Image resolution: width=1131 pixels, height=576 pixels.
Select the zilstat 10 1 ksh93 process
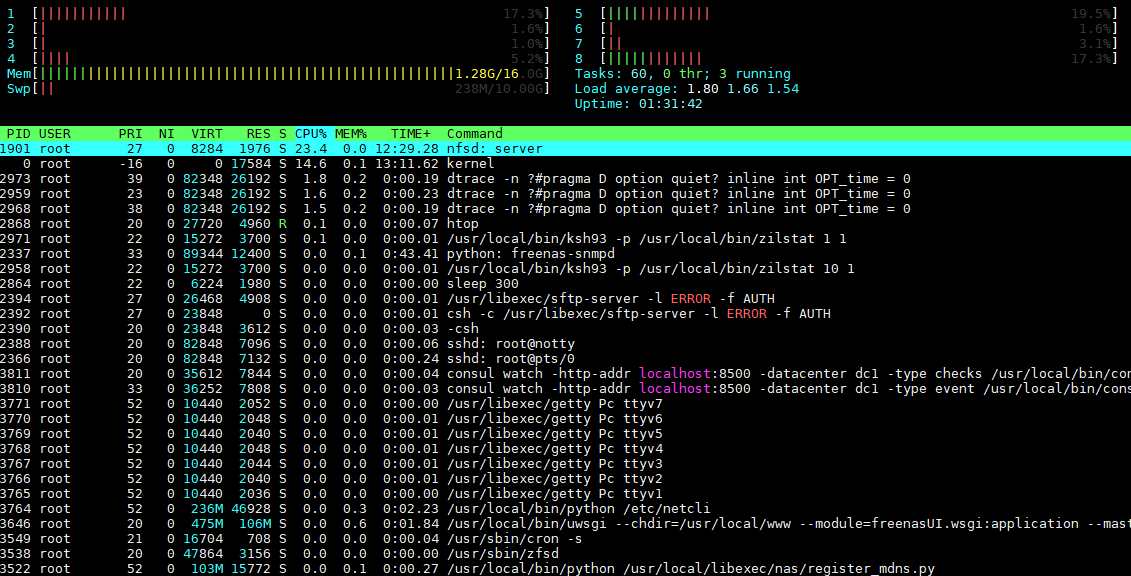click(566, 269)
